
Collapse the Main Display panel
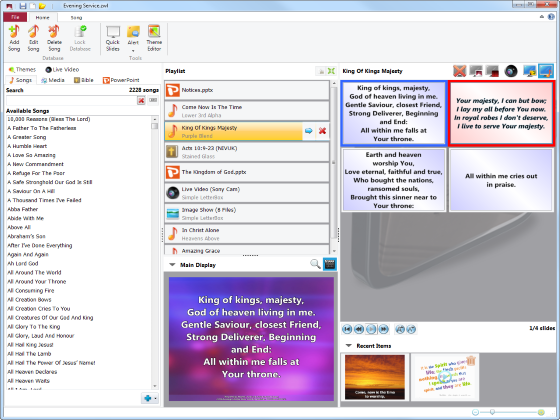pyautogui.click(x=172, y=265)
